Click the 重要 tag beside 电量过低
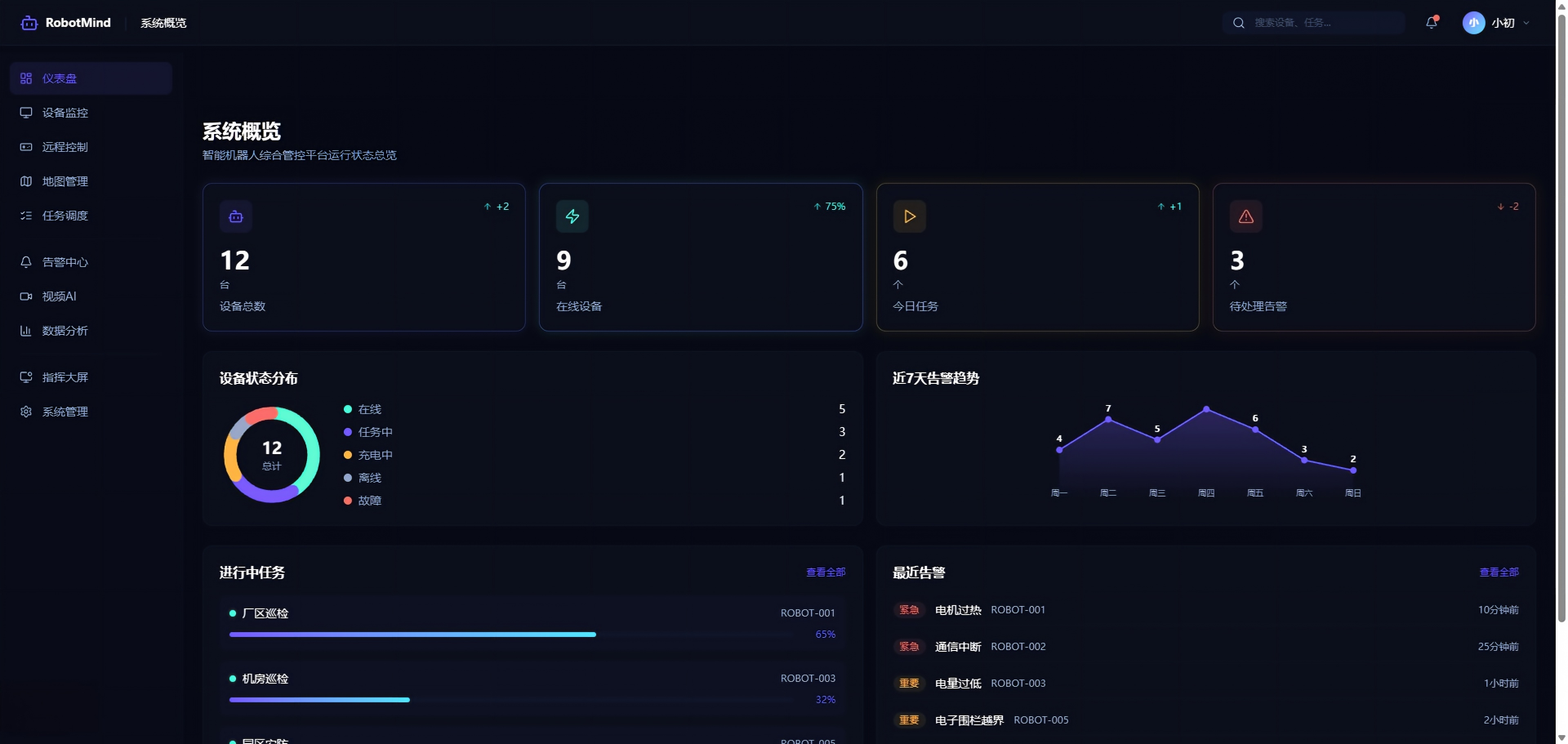Image resolution: width=1568 pixels, height=744 pixels. point(909,684)
